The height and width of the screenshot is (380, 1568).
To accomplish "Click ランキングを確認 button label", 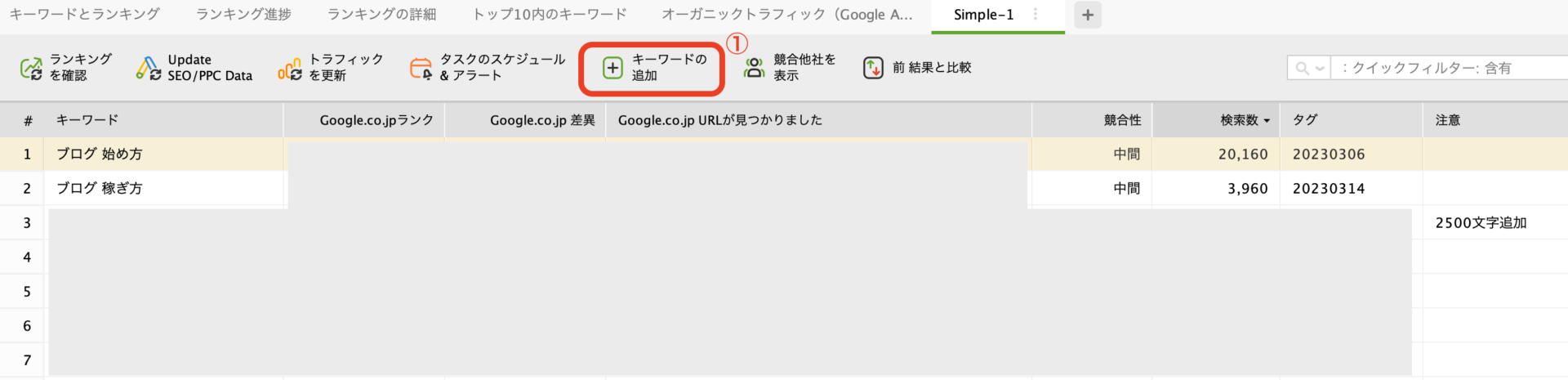I will (x=81, y=68).
